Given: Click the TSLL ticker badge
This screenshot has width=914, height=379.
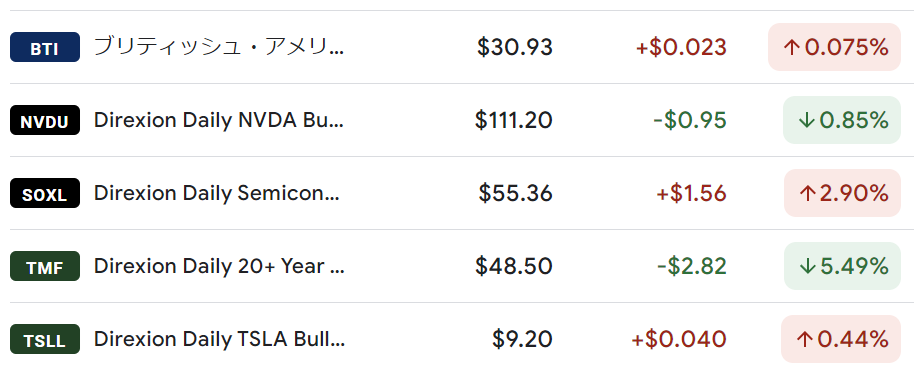Looking at the screenshot, I should click(45, 339).
